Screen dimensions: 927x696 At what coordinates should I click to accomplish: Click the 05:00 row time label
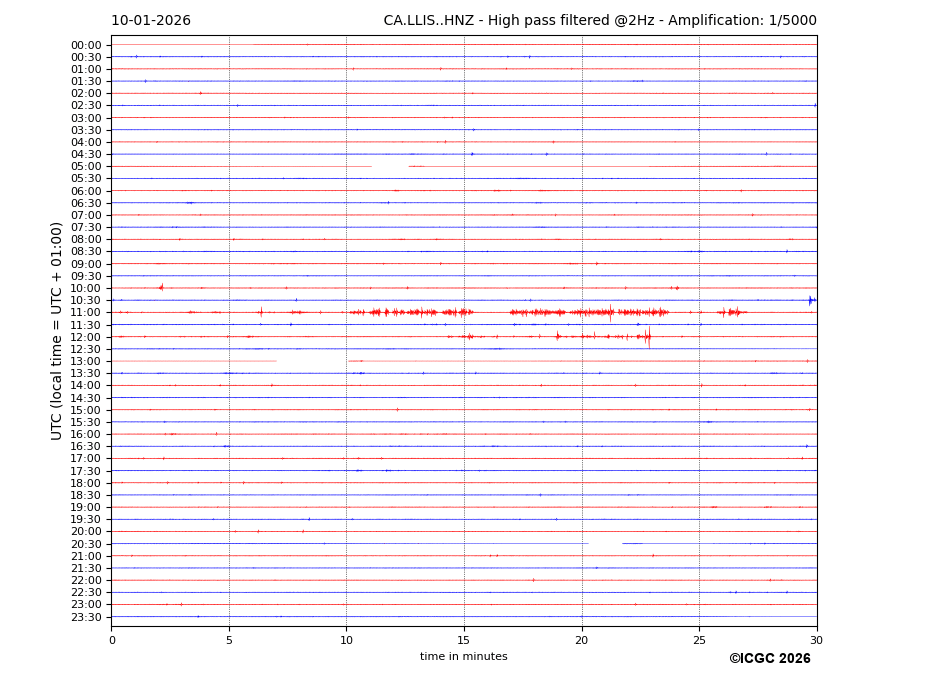[x=85, y=167]
